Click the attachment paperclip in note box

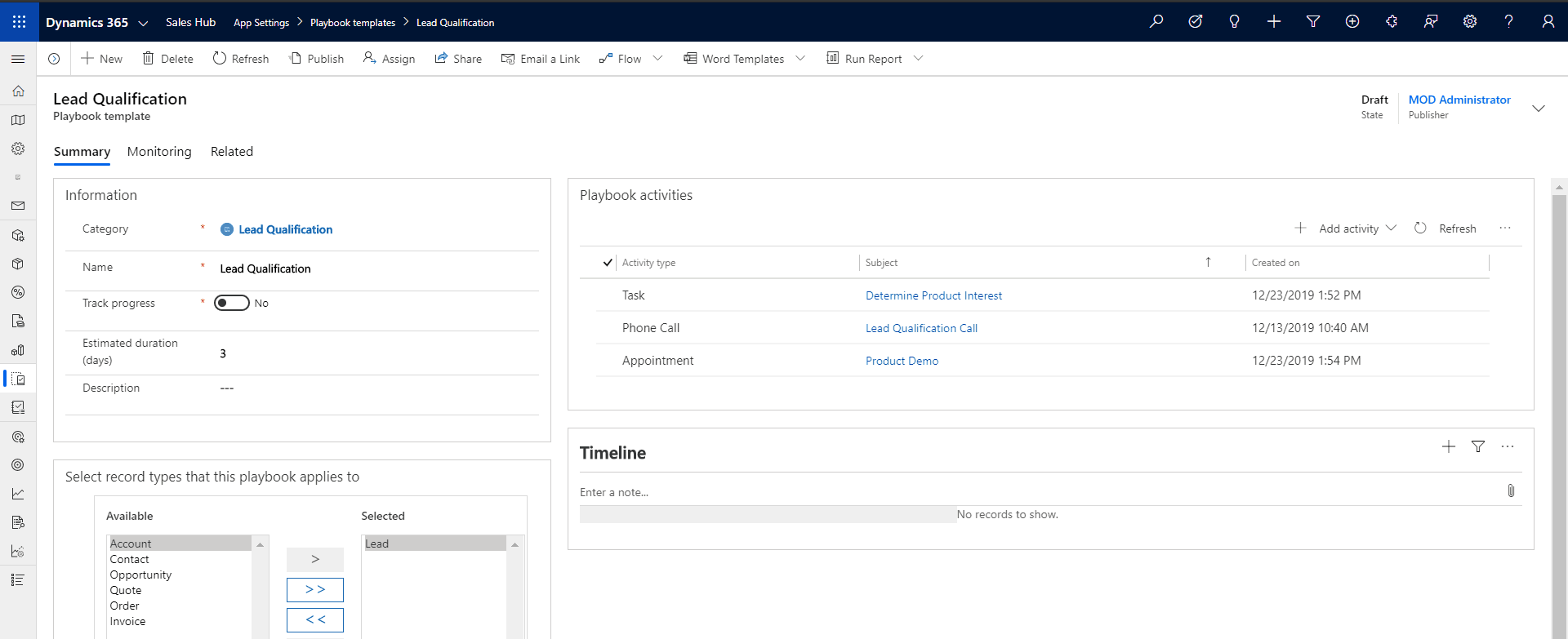1511,490
